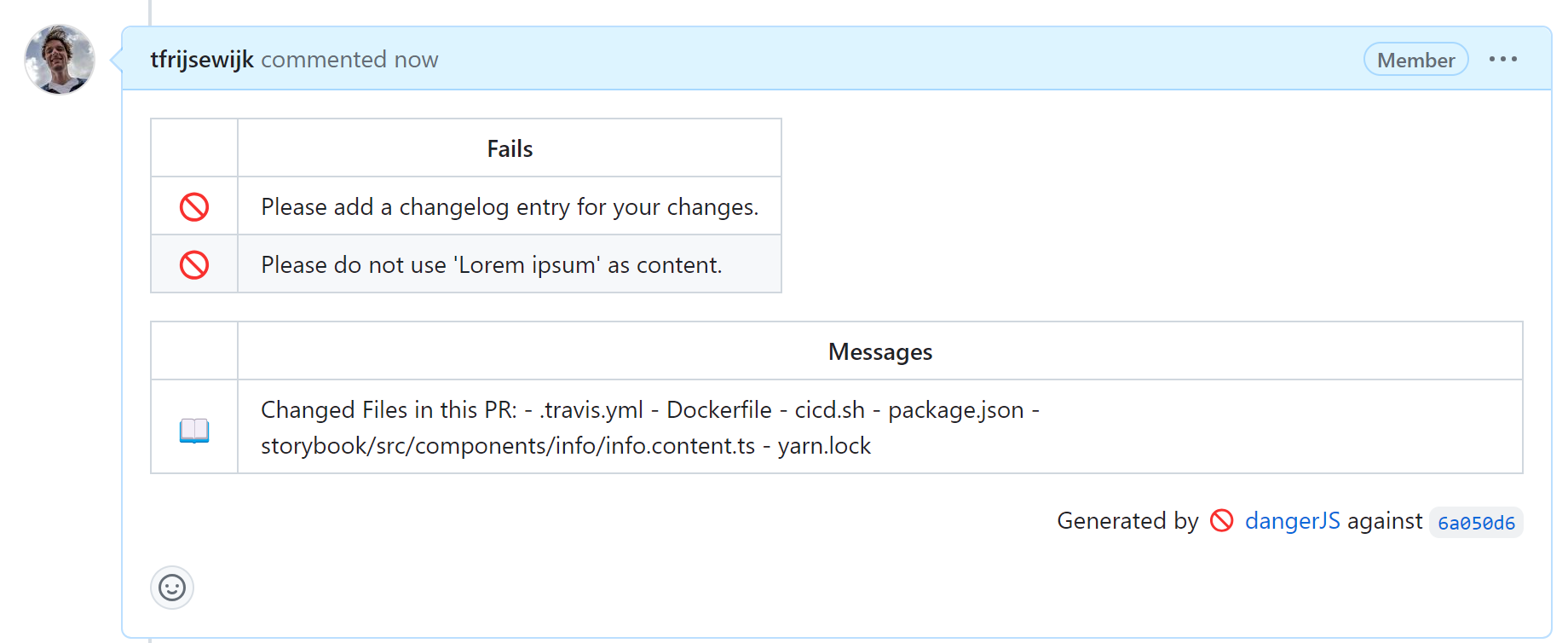This screenshot has width=1568, height=643.
Task: Click the Changed Files message row
Action: (x=649, y=427)
